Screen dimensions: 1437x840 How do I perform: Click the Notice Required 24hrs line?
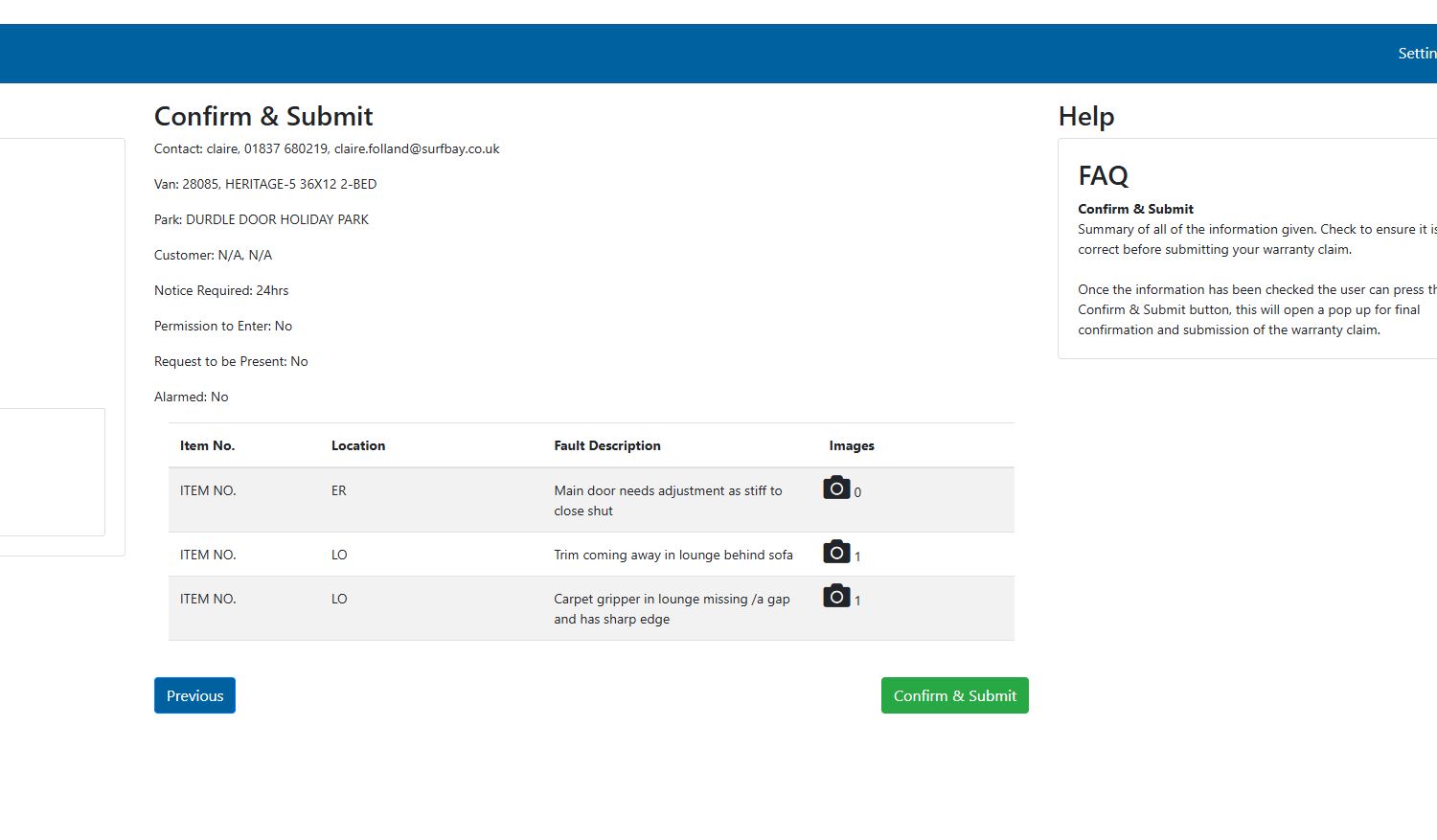click(221, 290)
